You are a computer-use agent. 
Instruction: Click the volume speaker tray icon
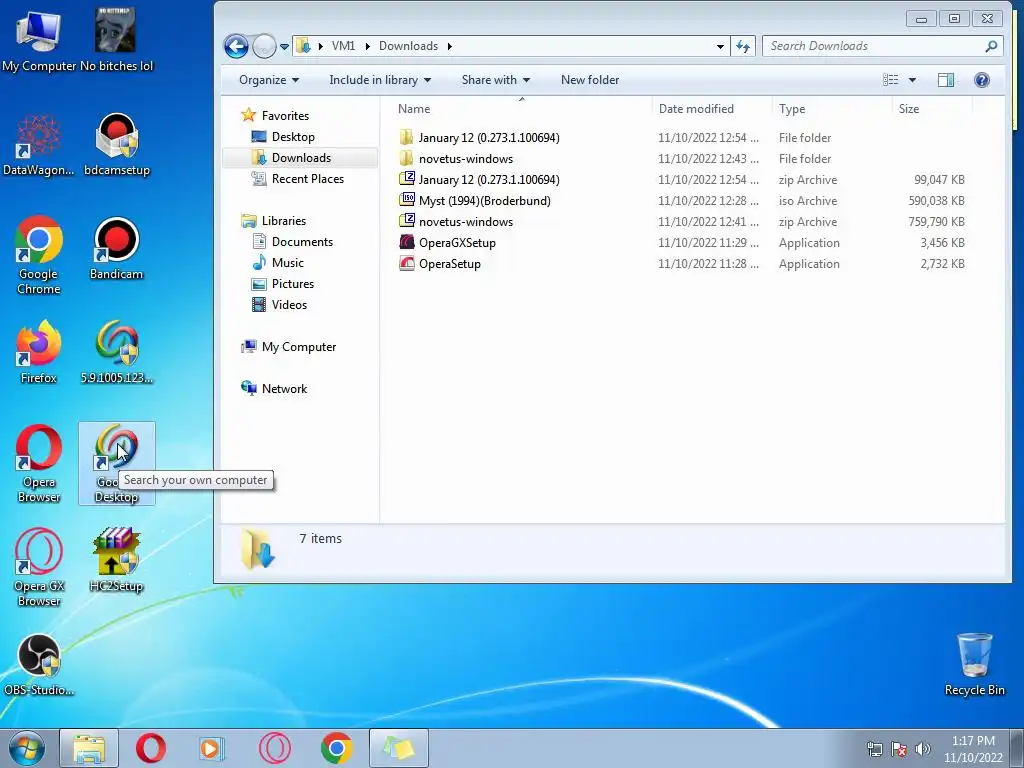(x=923, y=749)
